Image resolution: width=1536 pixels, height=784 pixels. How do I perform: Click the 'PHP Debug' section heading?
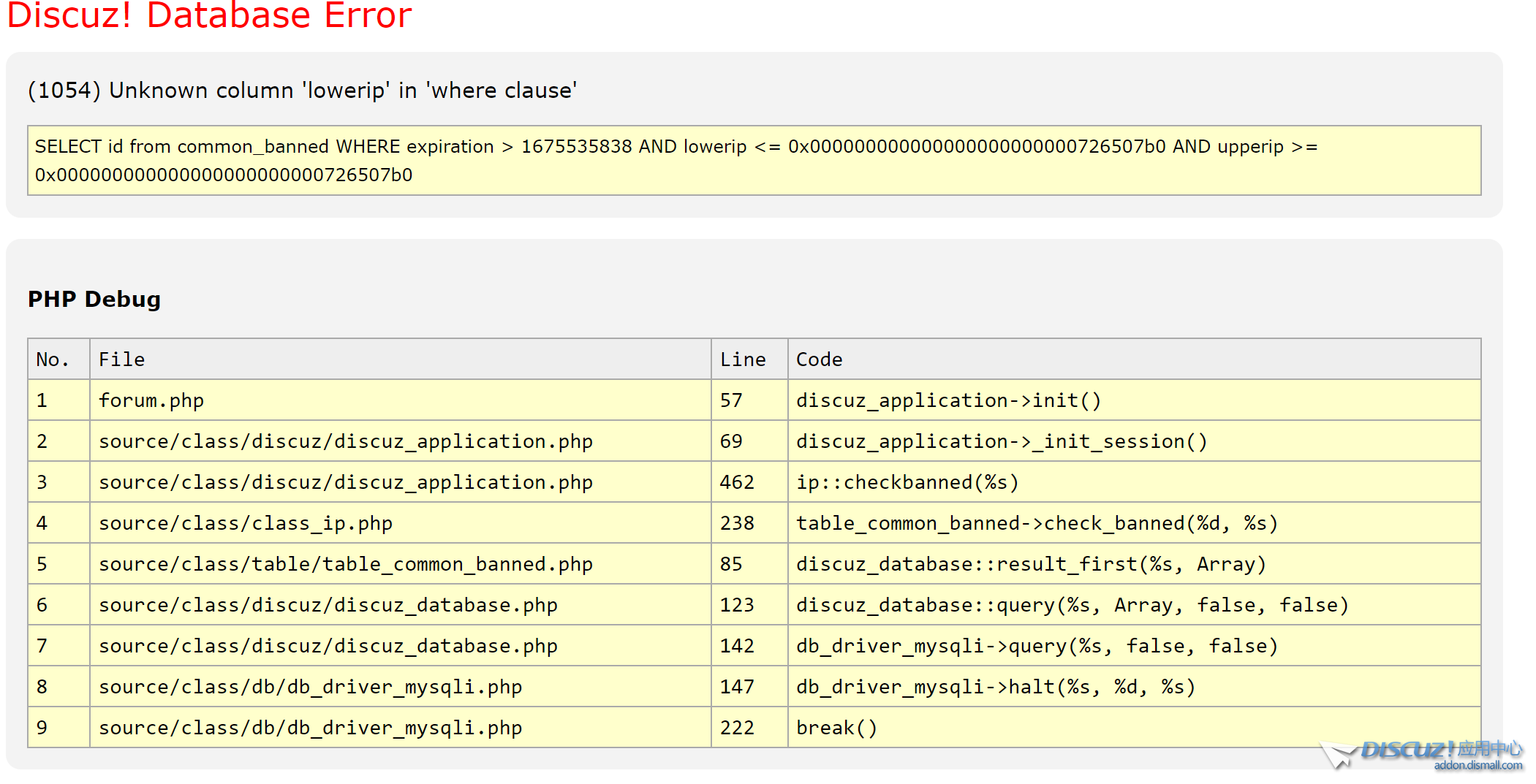point(94,298)
